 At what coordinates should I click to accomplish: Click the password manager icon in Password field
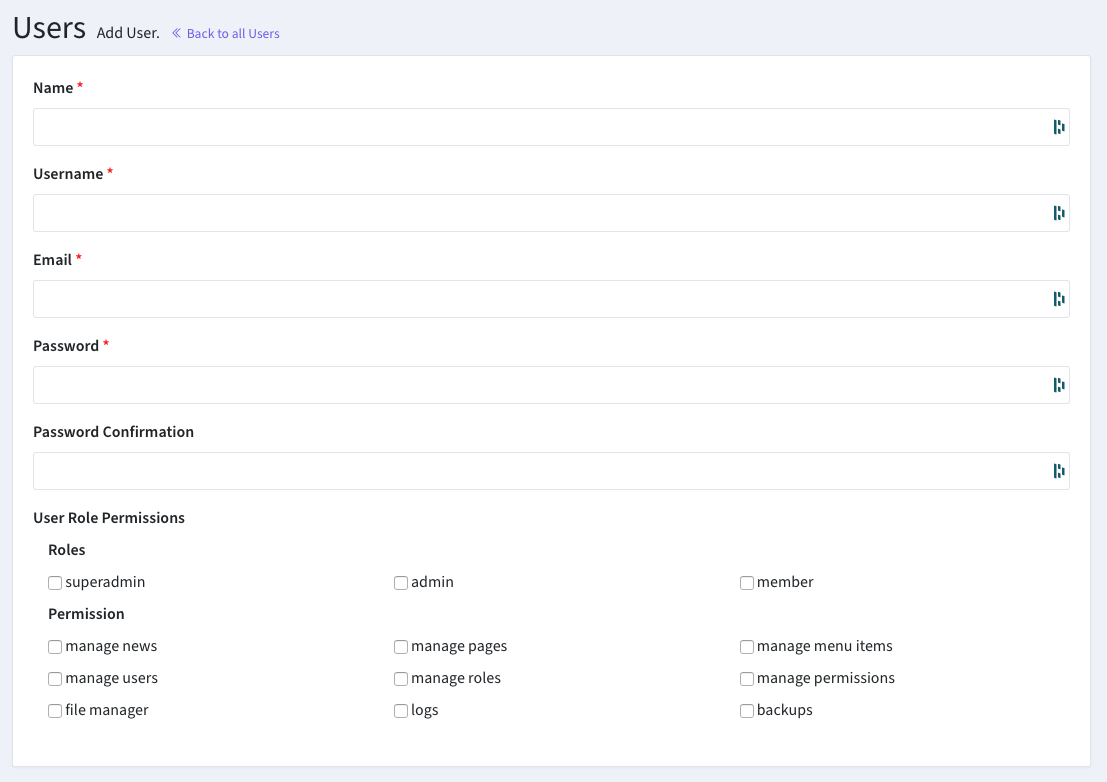pos(1058,385)
